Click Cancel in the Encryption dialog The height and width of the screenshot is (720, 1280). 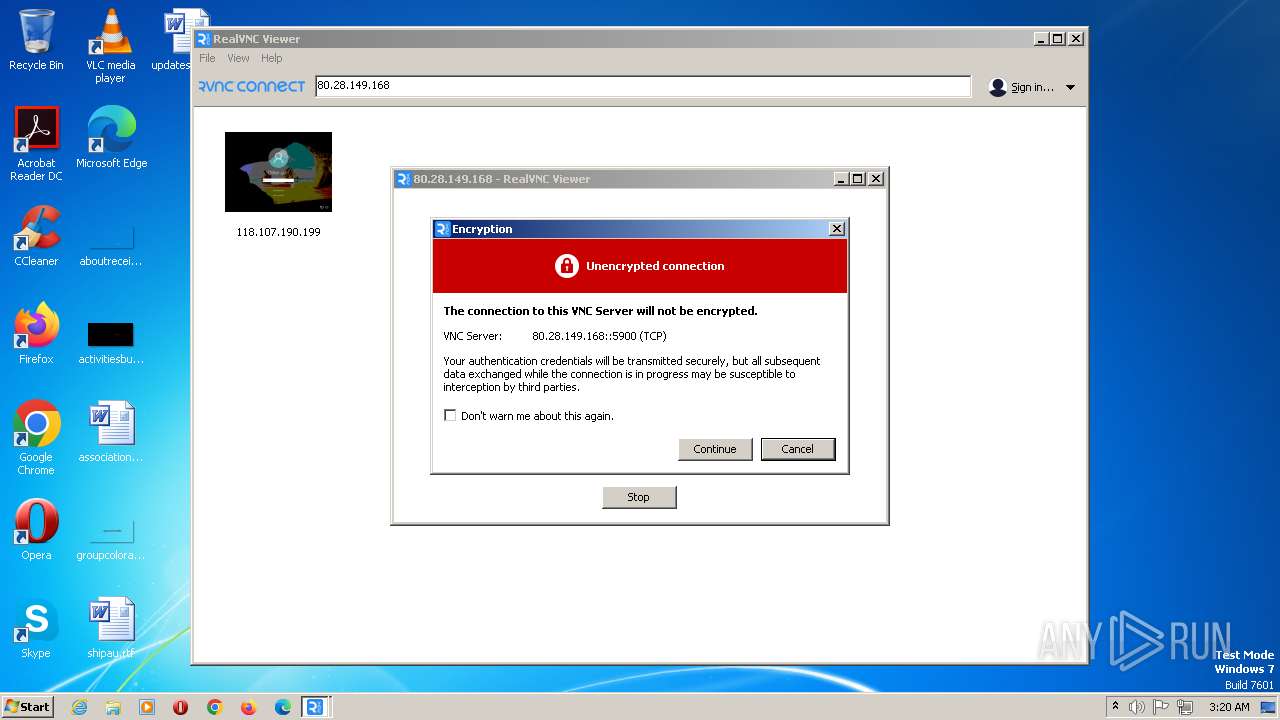click(797, 449)
